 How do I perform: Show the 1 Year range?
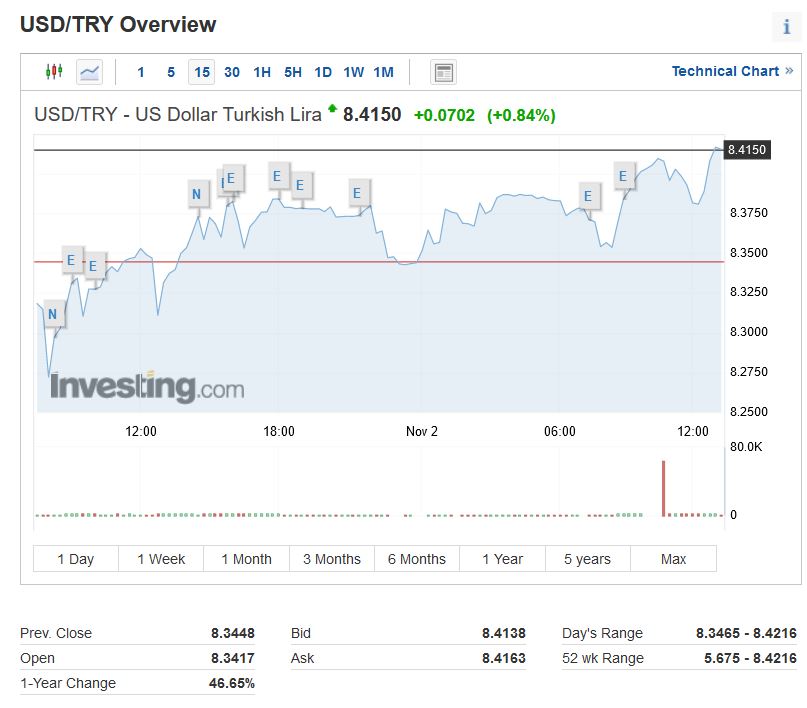point(502,559)
